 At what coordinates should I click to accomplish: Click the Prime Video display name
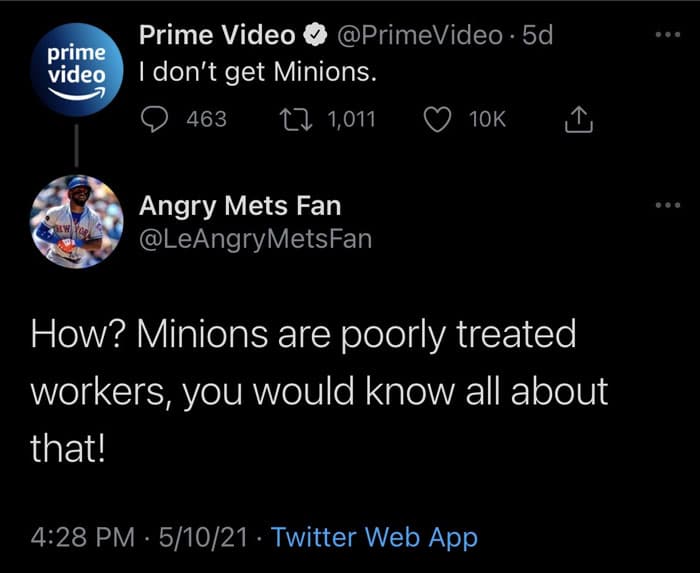[217, 35]
